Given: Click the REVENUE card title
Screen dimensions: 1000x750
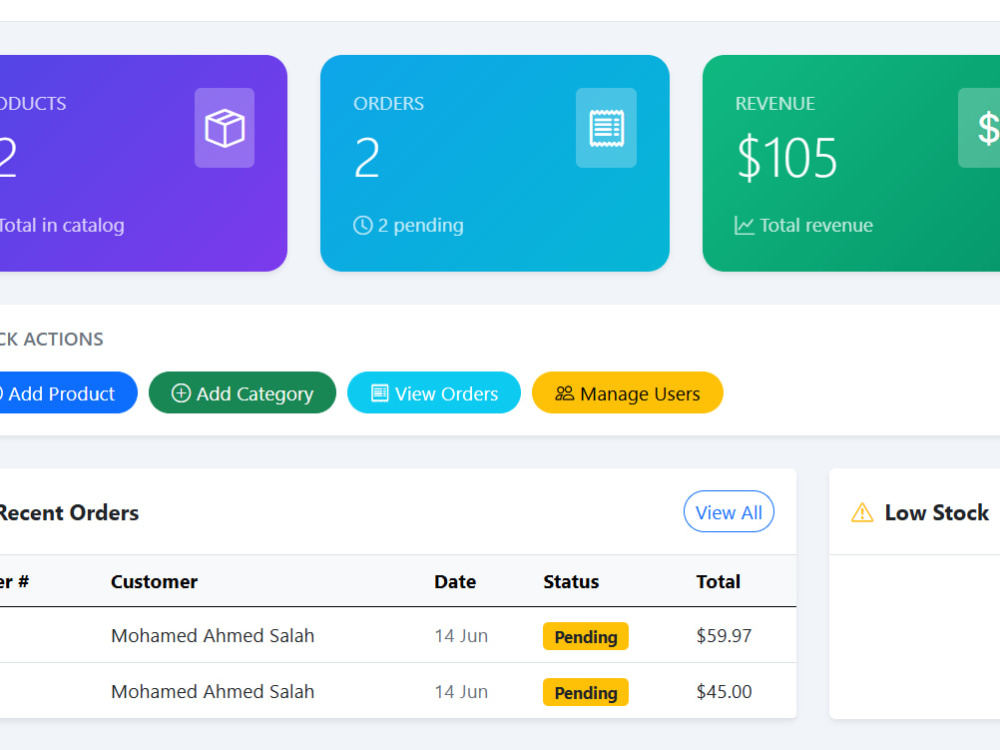Looking at the screenshot, I should click(775, 103).
